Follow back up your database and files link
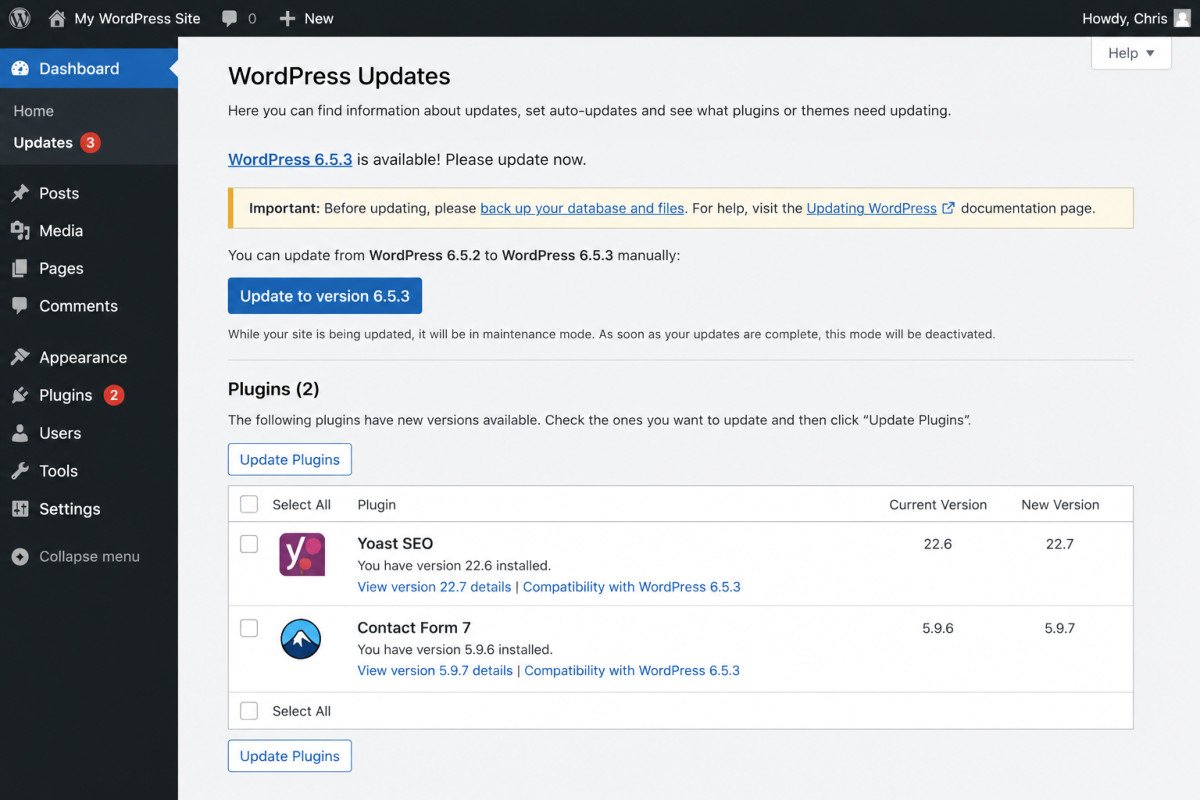 click(x=582, y=208)
